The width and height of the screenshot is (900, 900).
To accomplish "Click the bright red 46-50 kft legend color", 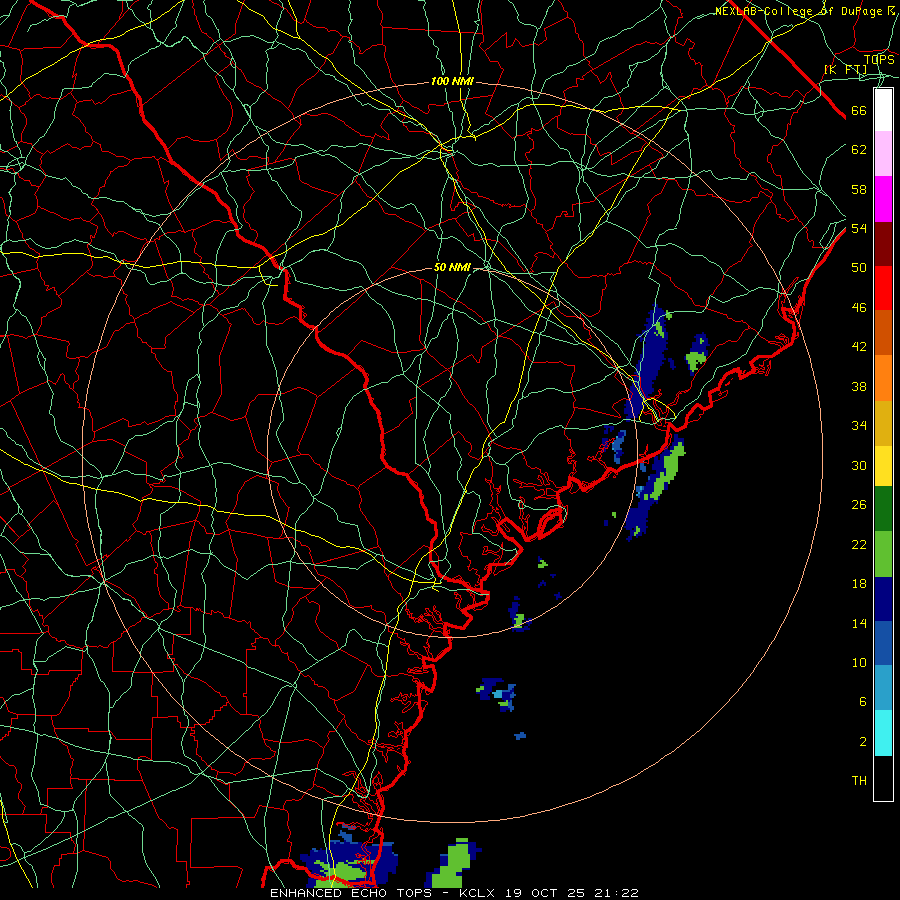I will pos(883,288).
